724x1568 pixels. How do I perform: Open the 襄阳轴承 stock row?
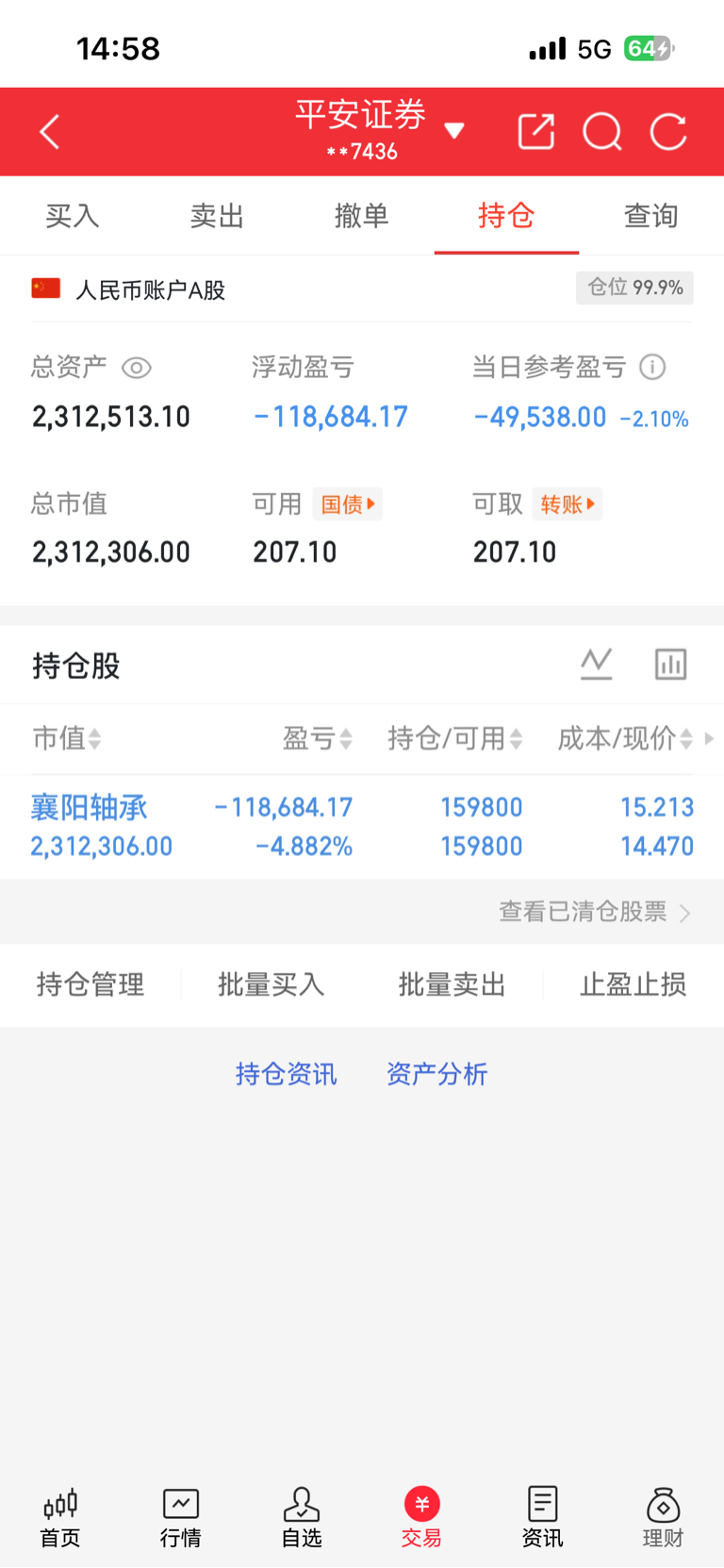coord(362,827)
